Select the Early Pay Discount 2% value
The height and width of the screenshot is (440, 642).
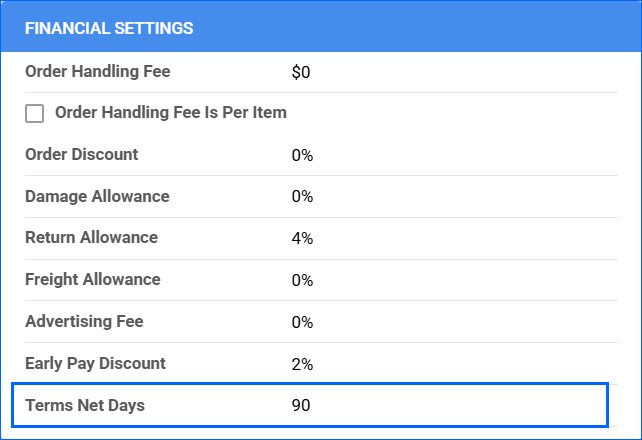click(302, 365)
